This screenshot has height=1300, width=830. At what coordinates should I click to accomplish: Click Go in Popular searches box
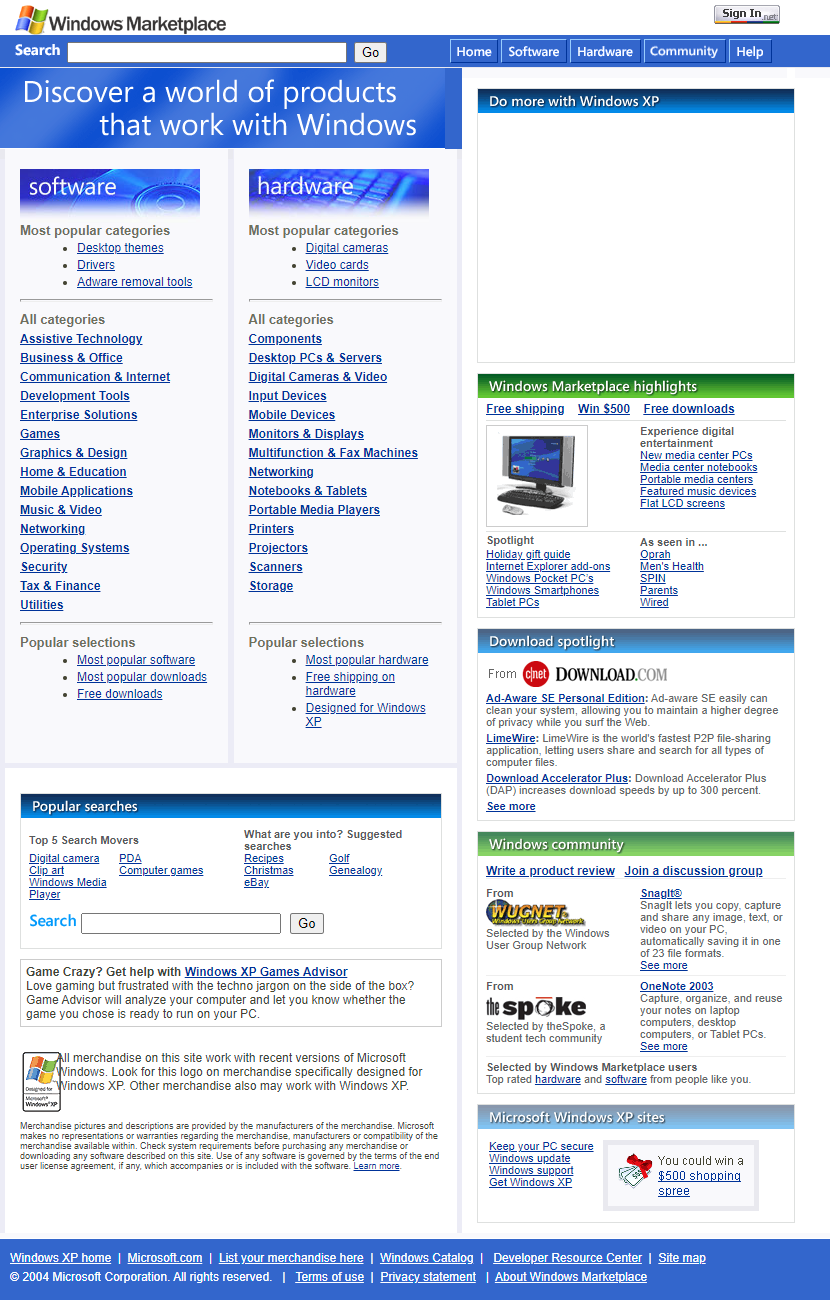point(307,923)
